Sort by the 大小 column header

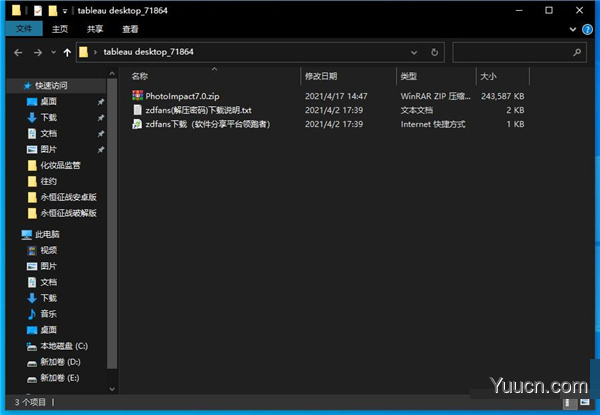pyautogui.click(x=488, y=76)
